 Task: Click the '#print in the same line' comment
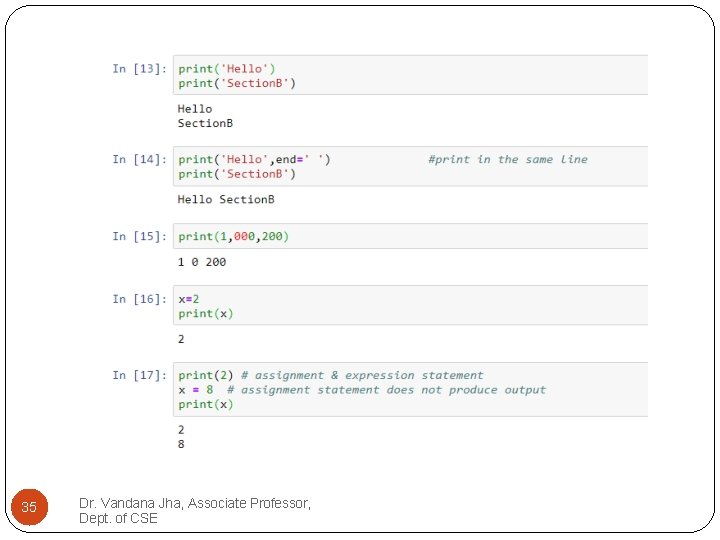click(x=507, y=160)
